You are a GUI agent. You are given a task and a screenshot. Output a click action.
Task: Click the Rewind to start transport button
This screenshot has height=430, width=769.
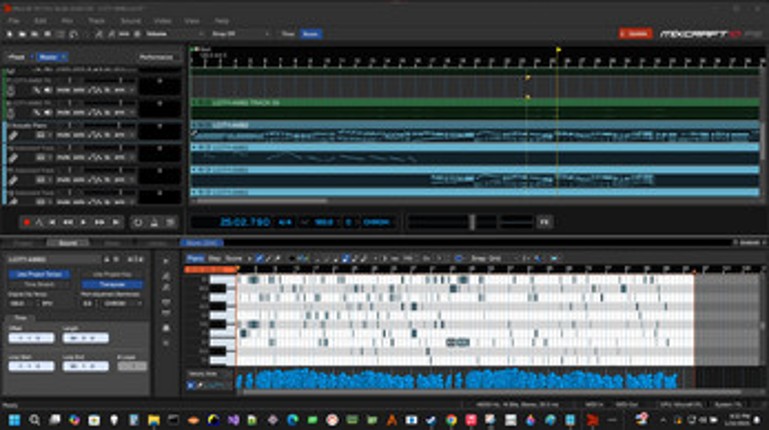[54, 222]
